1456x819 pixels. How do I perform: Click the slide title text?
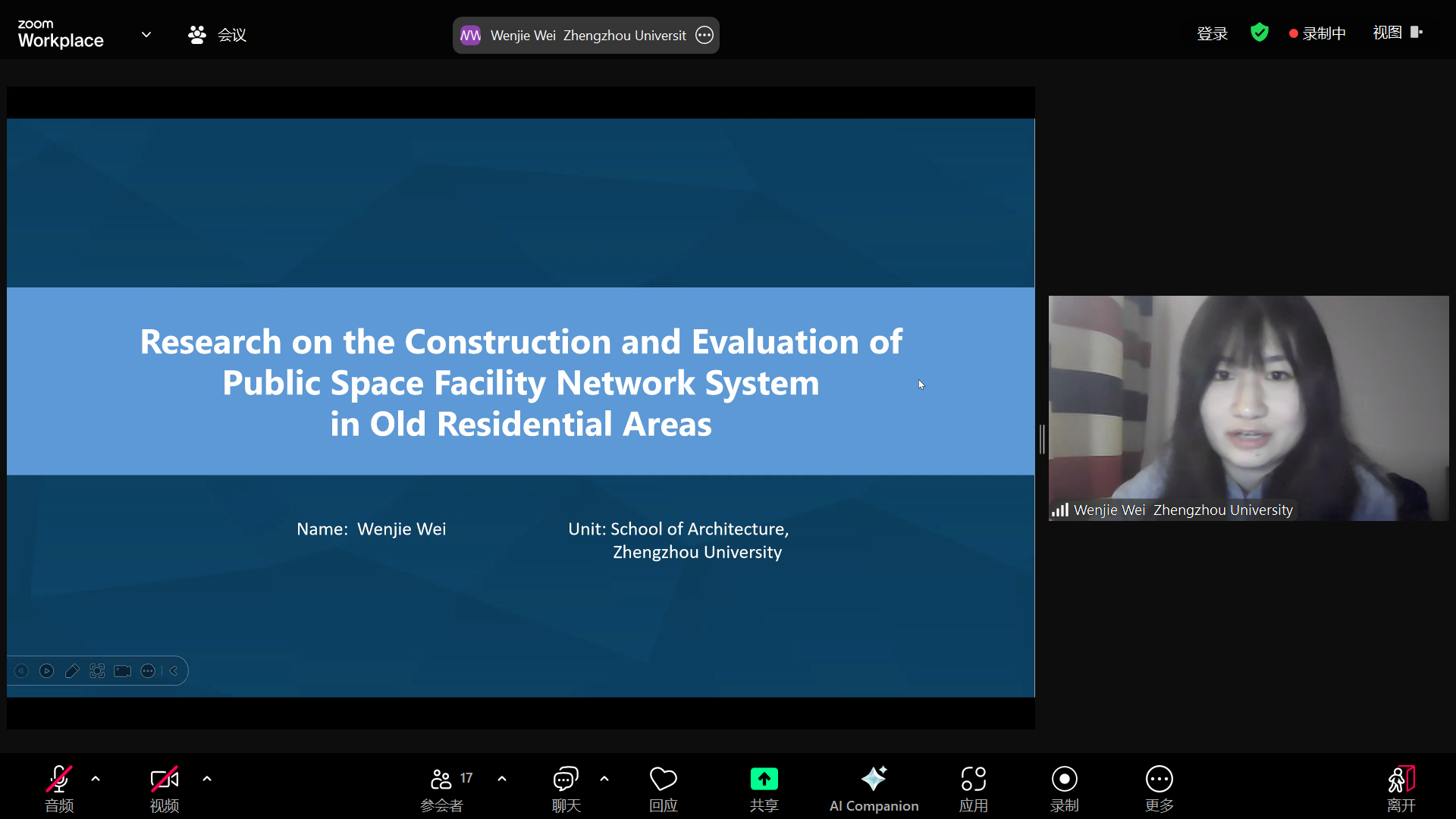[521, 382]
